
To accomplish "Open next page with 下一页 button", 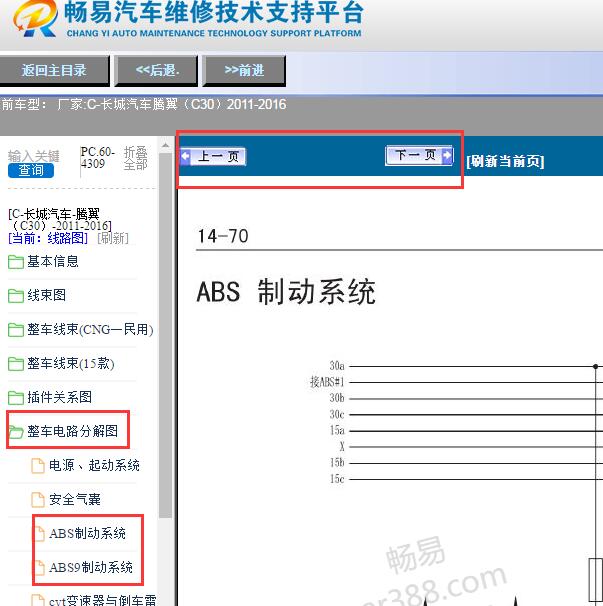I will pyautogui.click(x=419, y=155).
